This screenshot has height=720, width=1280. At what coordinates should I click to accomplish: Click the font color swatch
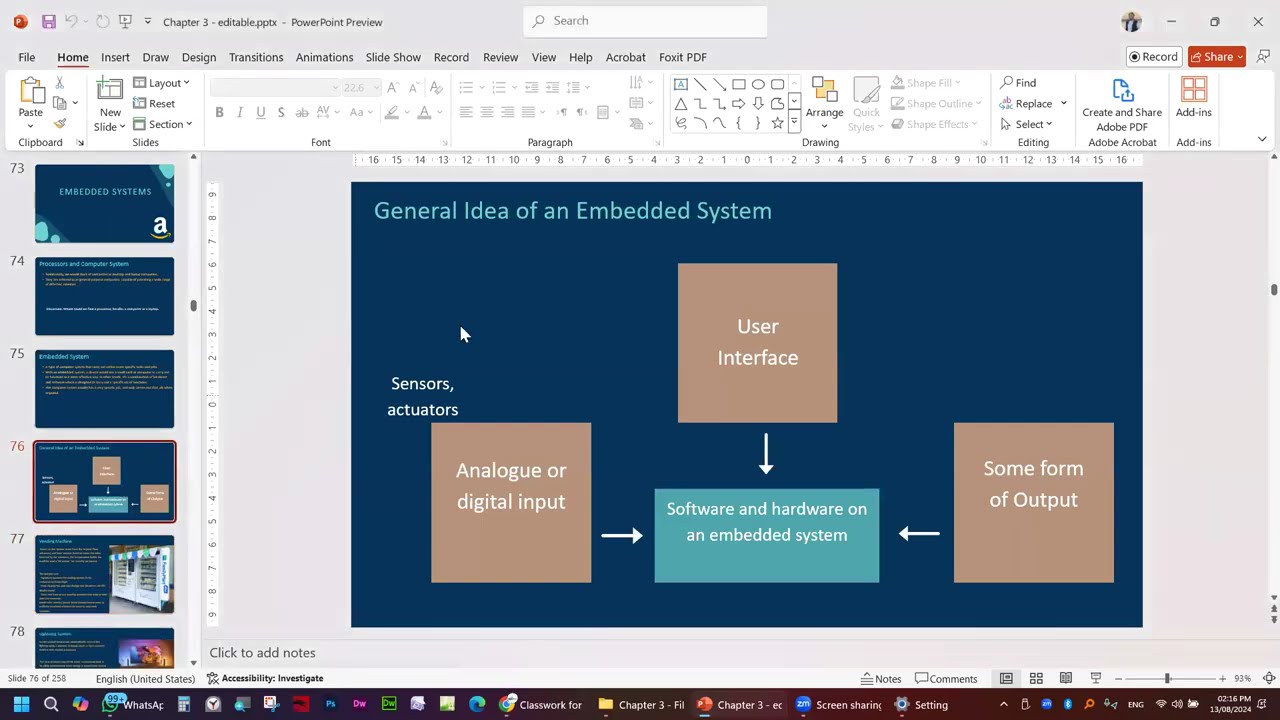point(424,113)
